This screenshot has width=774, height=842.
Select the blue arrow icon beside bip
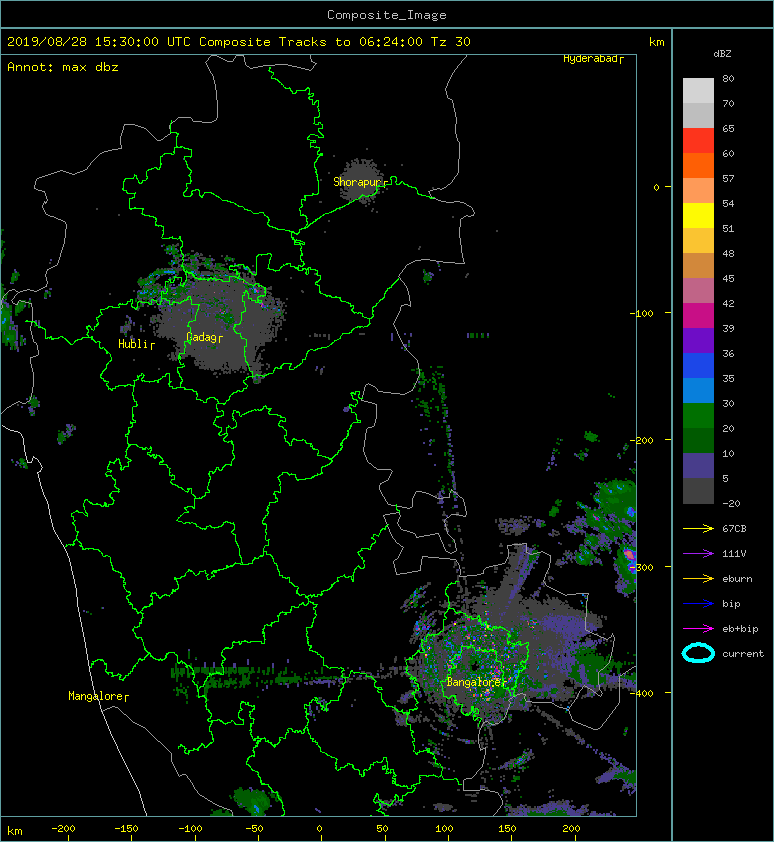(698, 604)
